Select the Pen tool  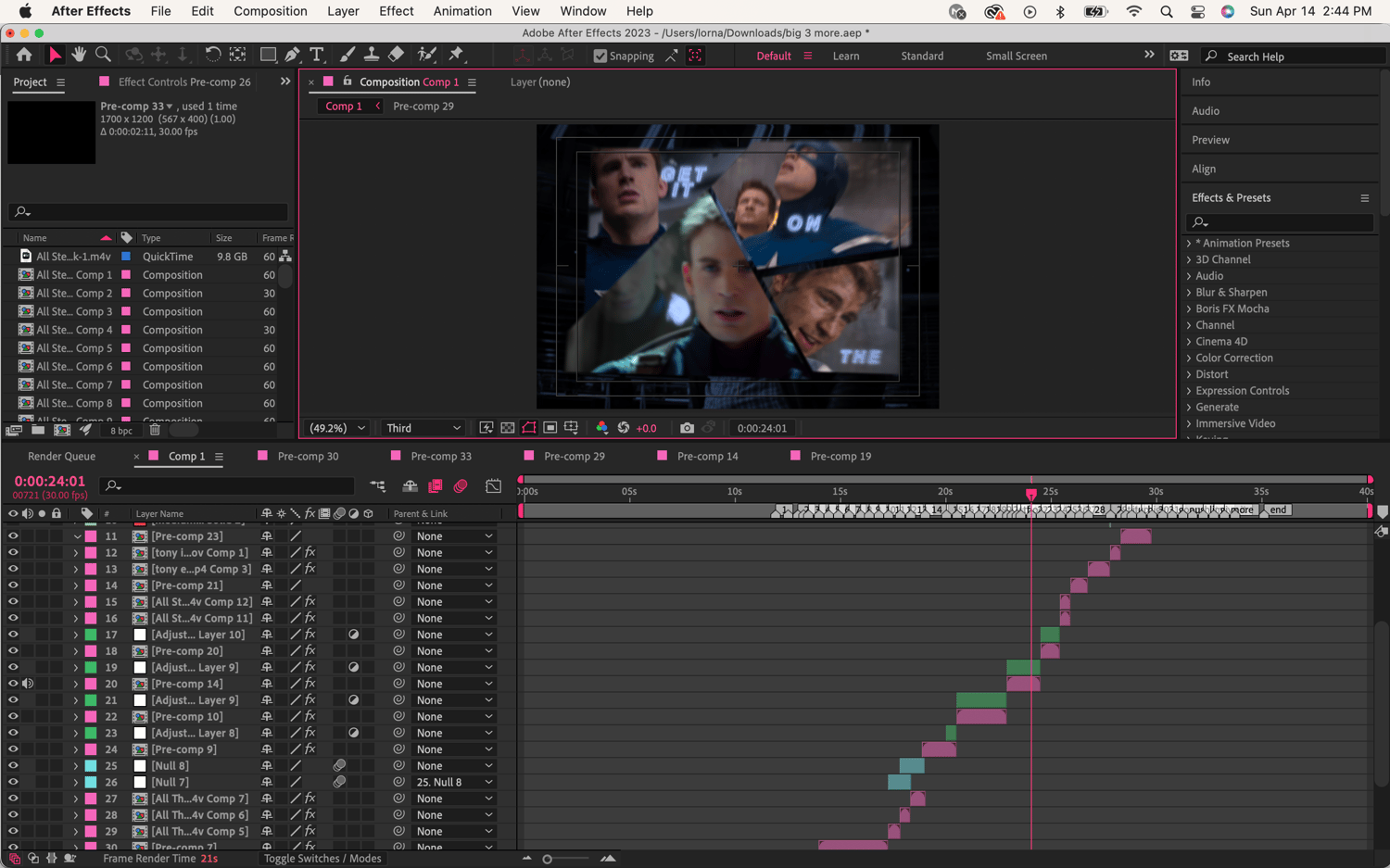293,56
